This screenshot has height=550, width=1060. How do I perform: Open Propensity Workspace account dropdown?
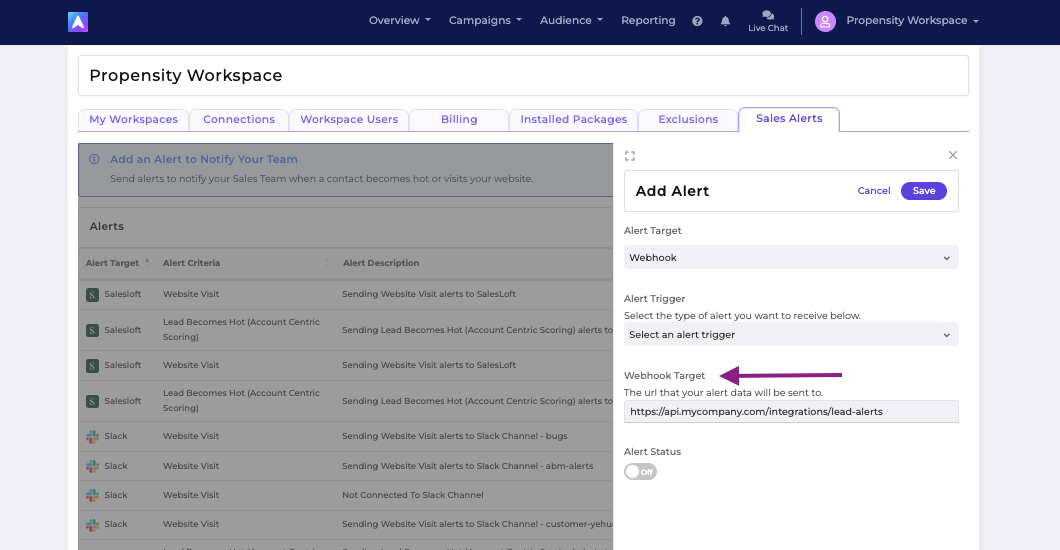pos(912,20)
